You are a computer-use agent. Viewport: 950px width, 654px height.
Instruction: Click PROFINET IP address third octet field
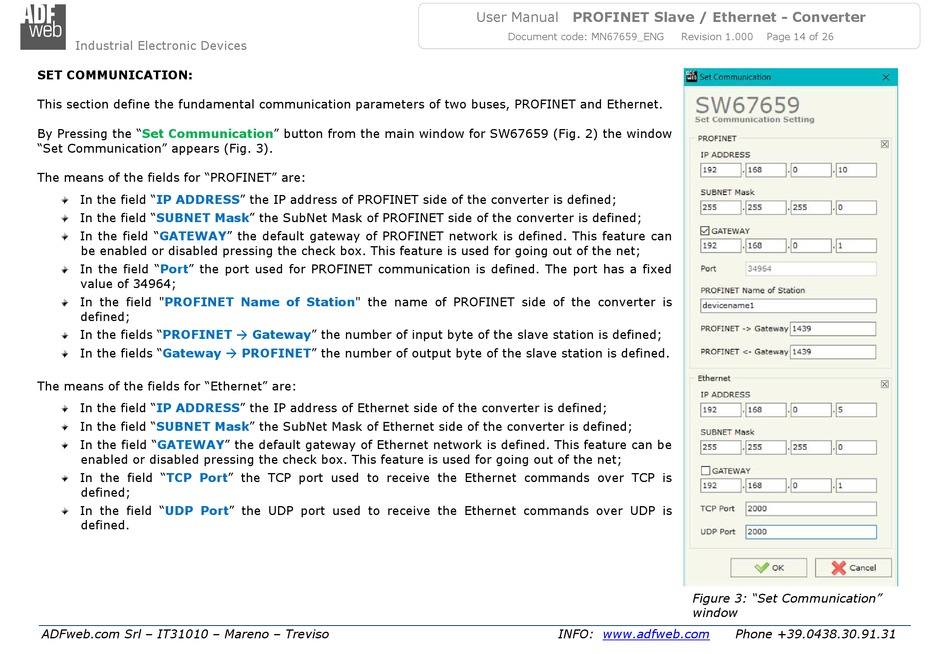point(811,170)
